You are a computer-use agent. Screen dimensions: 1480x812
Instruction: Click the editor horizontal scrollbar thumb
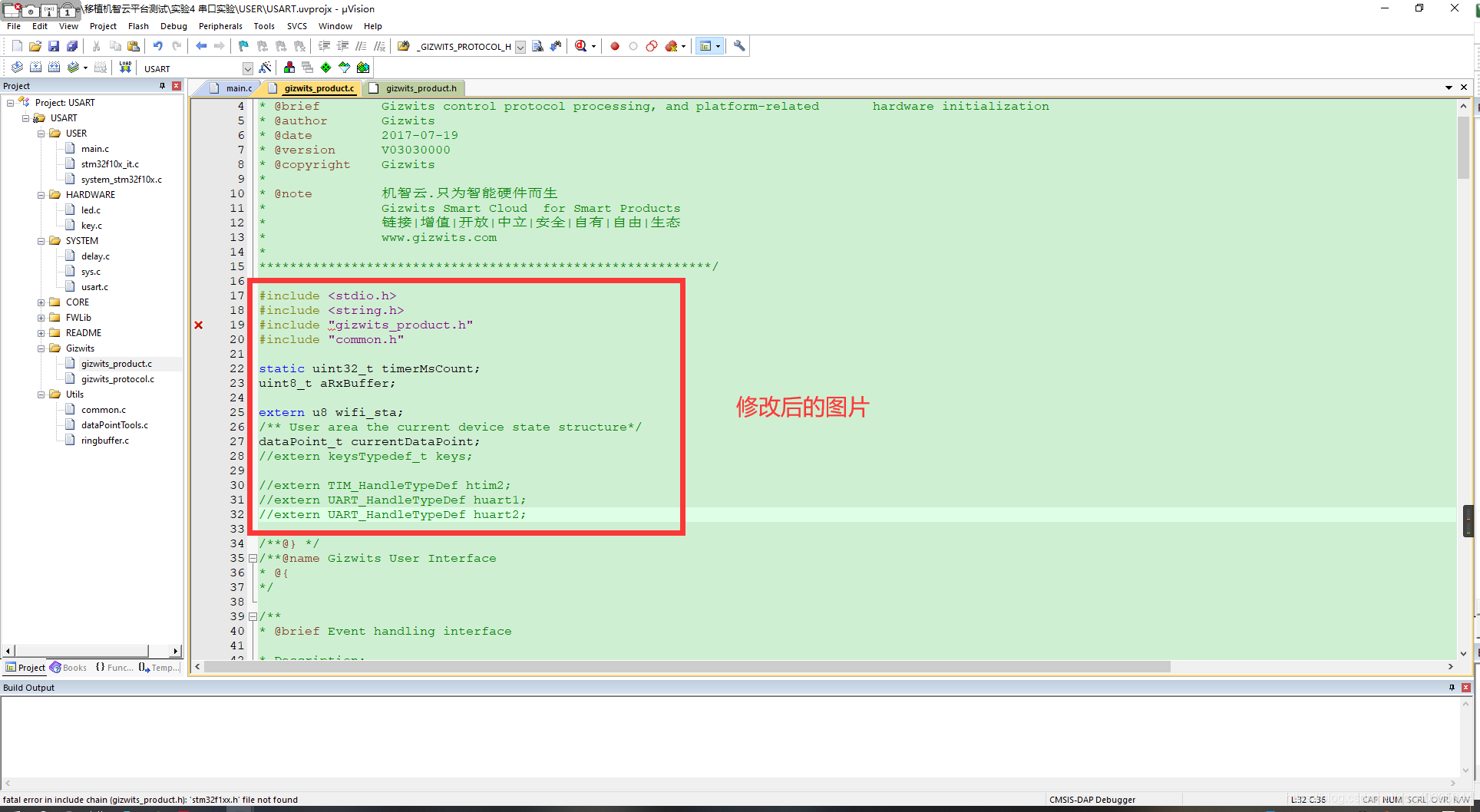(687, 667)
